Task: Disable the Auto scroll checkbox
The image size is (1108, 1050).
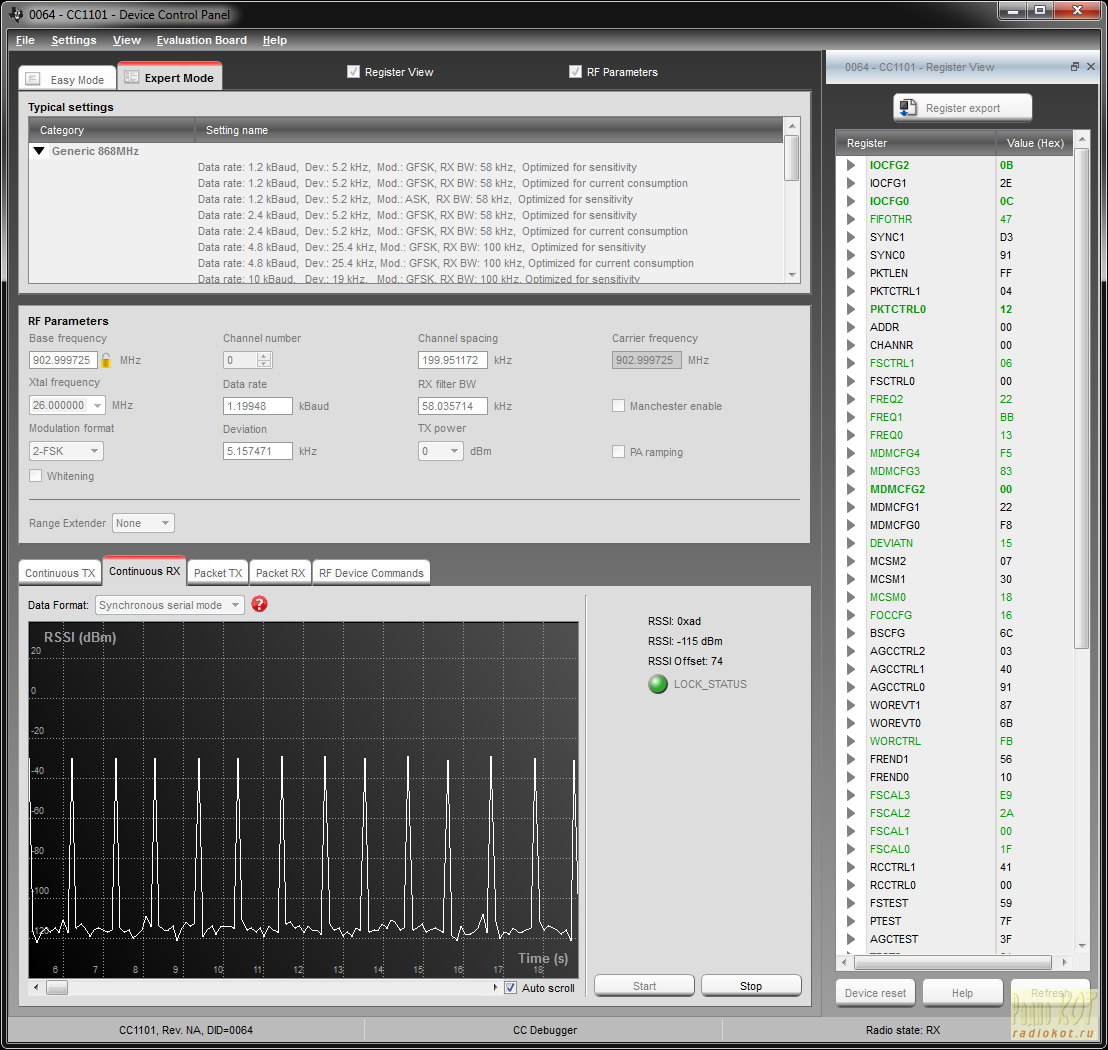Action: (x=510, y=988)
